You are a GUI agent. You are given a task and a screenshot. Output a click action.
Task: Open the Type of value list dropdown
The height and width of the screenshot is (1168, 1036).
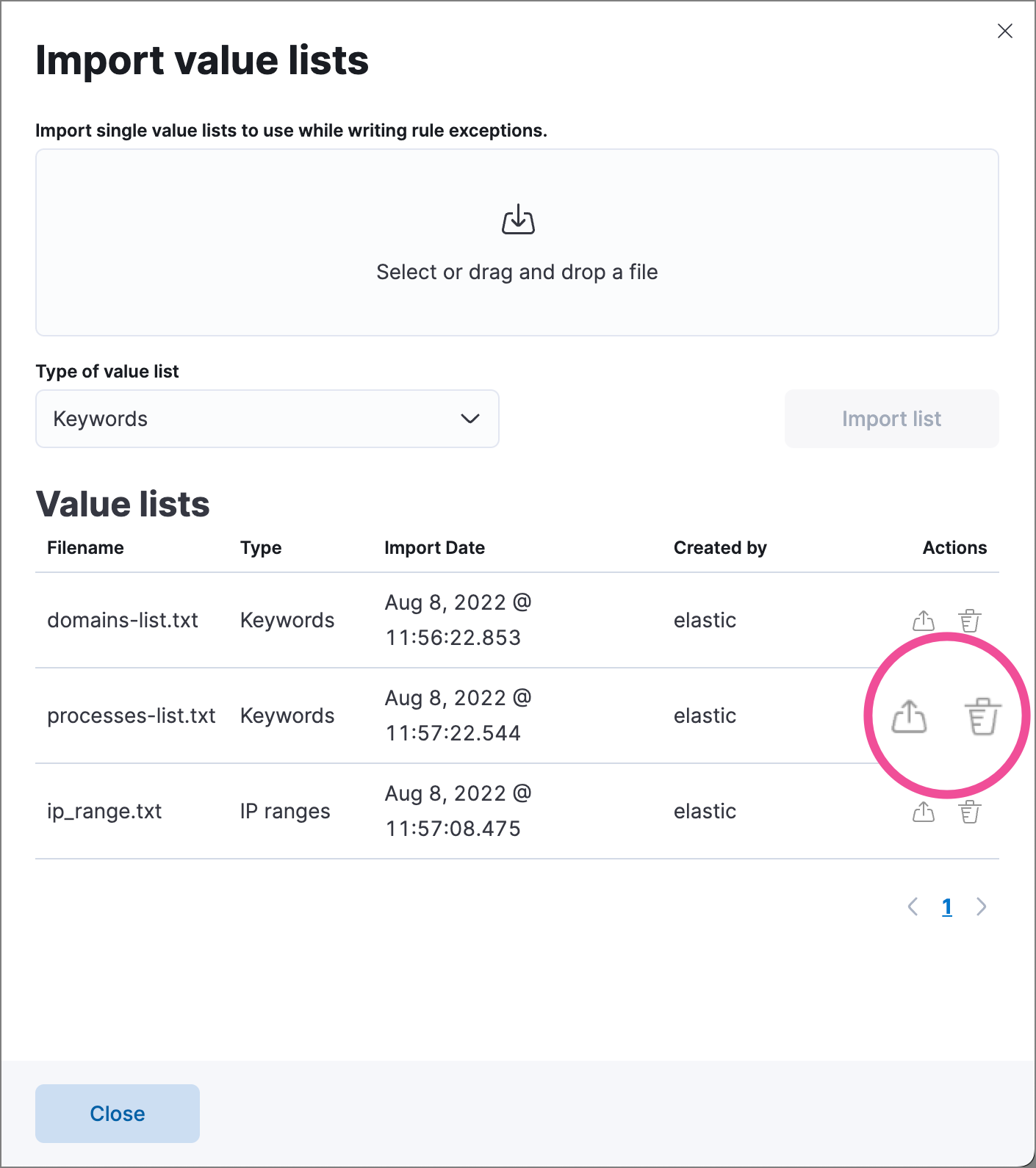(x=267, y=419)
